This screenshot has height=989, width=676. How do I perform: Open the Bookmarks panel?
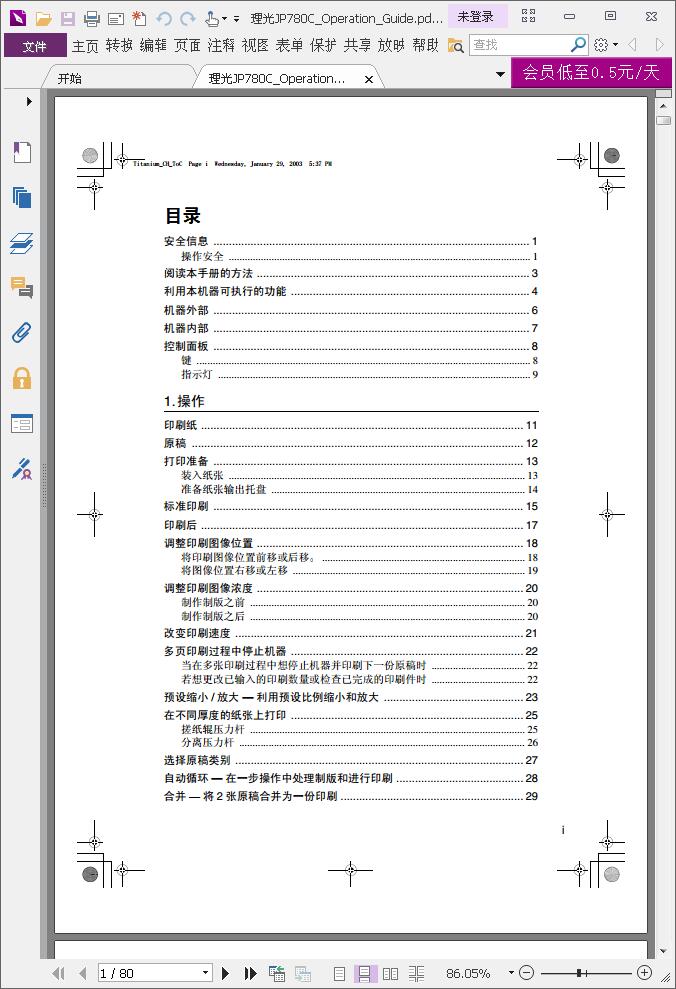point(22,152)
